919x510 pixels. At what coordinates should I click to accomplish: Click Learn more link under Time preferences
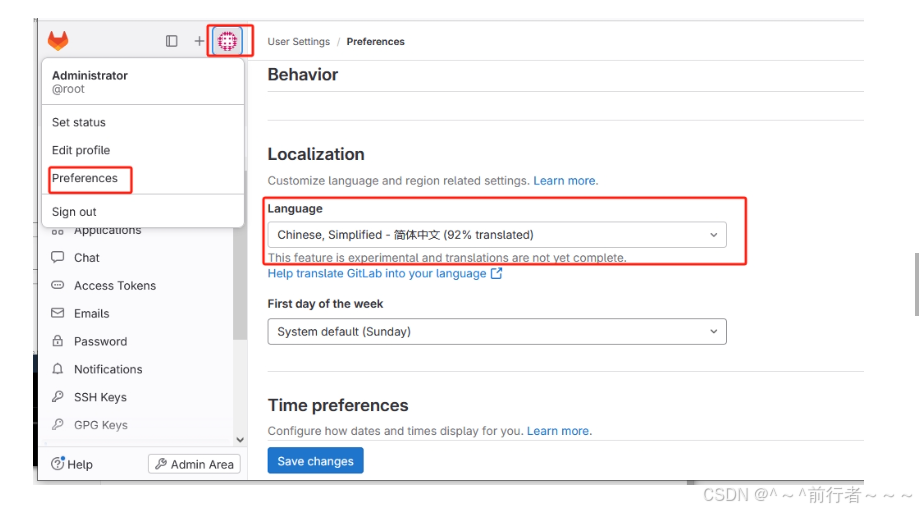click(558, 431)
